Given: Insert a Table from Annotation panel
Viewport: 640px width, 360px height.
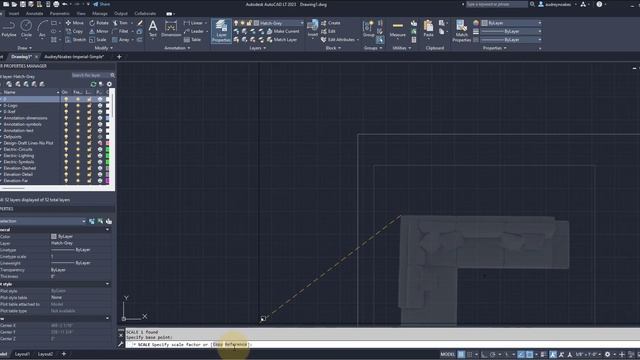Looking at the screenshot, I should pos(192,40).
